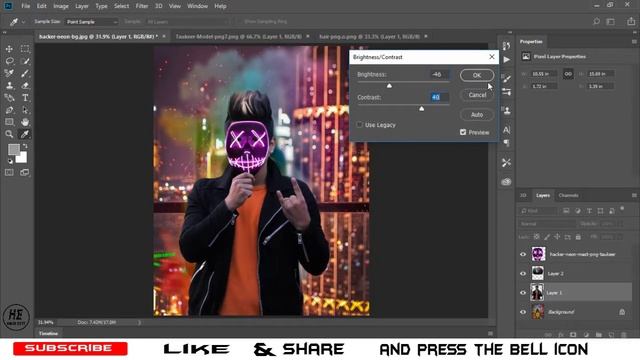The width and height of the screenshot is (640, 360).
Task: Open the Sample Size dropdown
Action: pyautogui.click(x=91, y=22)
